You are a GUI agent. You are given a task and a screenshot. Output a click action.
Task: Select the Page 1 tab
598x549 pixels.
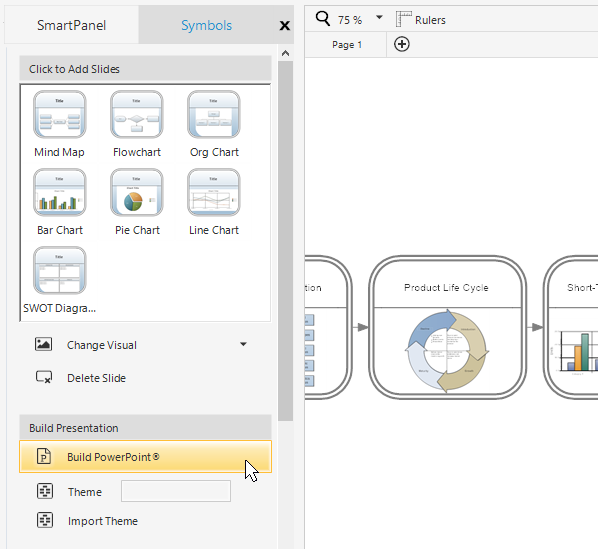[x=347, y=45]
